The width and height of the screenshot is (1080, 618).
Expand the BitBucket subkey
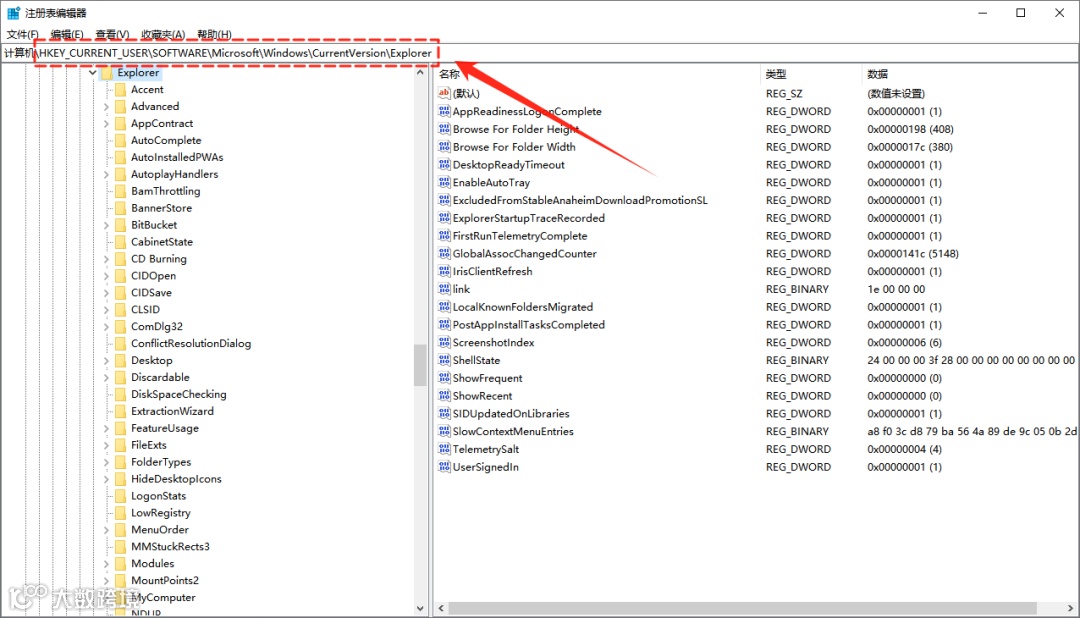click(106, 225)
